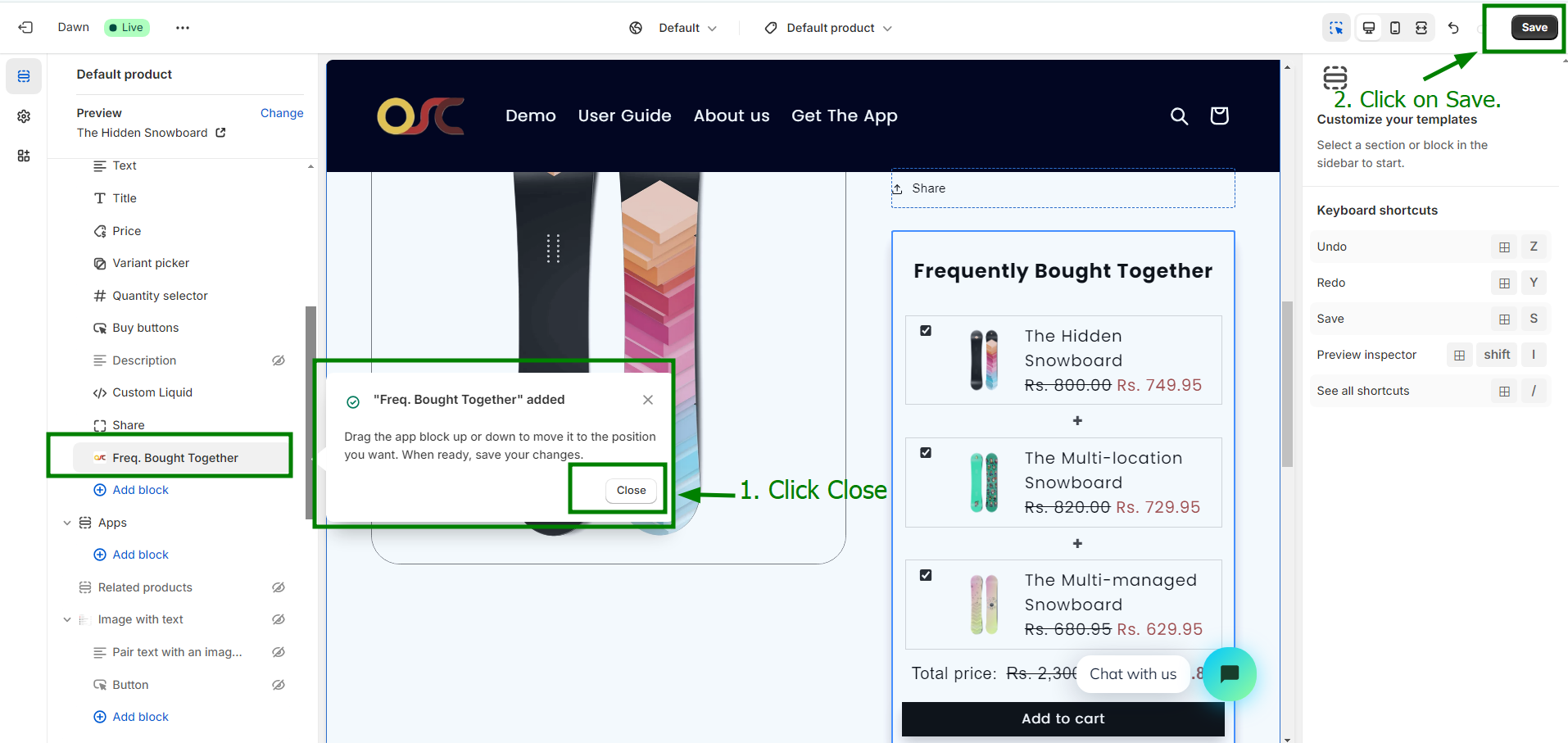This screenshot has height=743, width=1568.
Task: Click the exit editor back icon
Action: coord(25,28)
